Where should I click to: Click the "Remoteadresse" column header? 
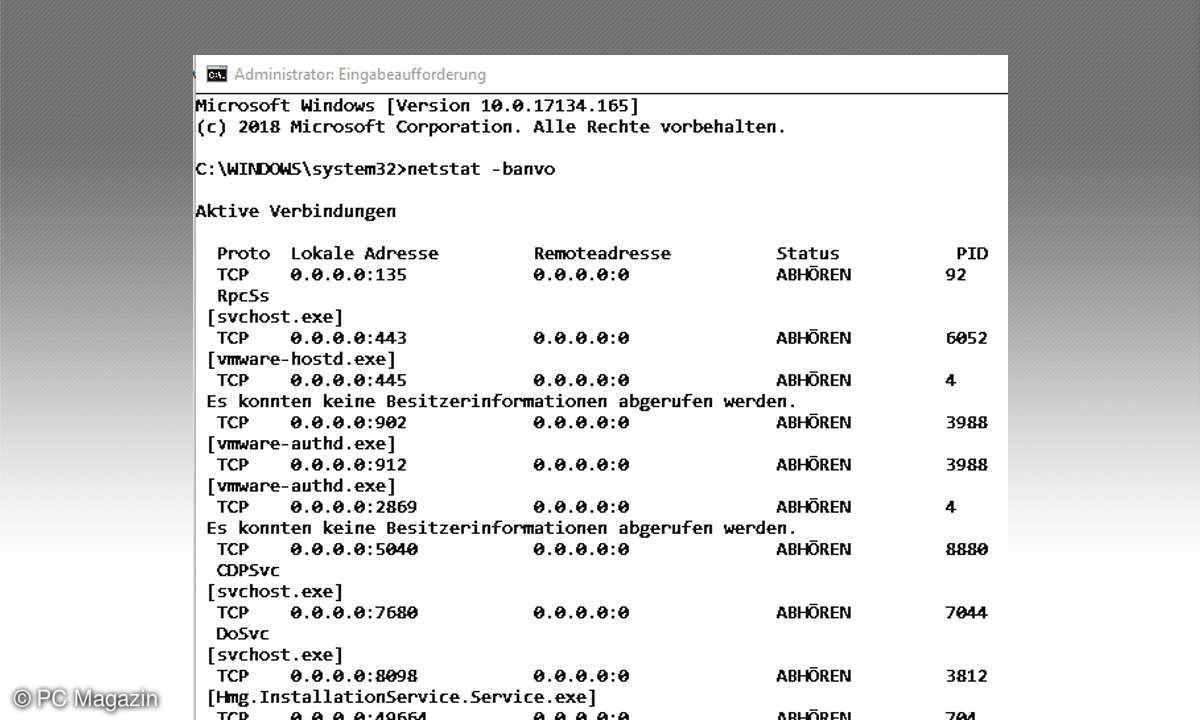click(x=602, y=253)
